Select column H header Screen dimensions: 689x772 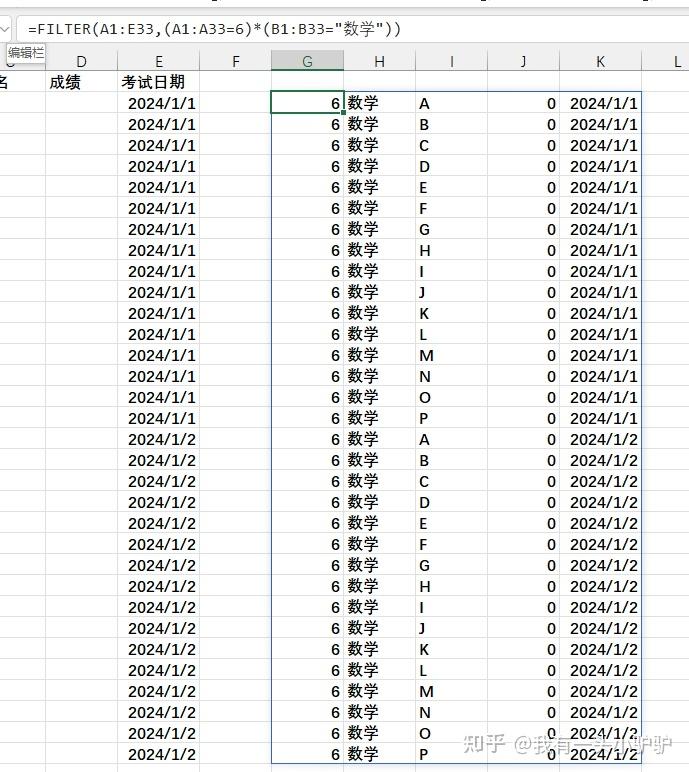click(379, 62)
